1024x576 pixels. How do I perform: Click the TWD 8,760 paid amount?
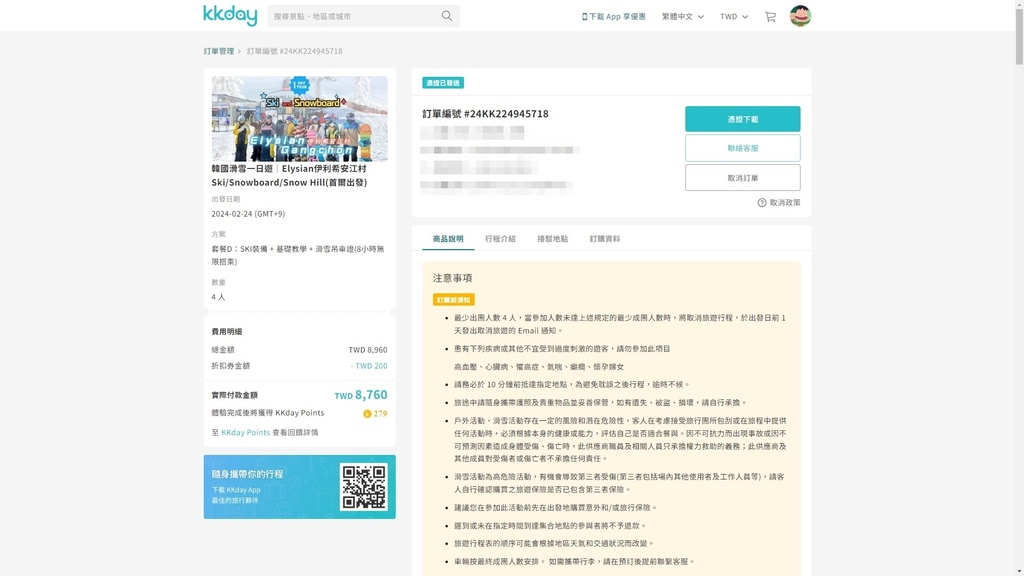[x=360, y=395]
